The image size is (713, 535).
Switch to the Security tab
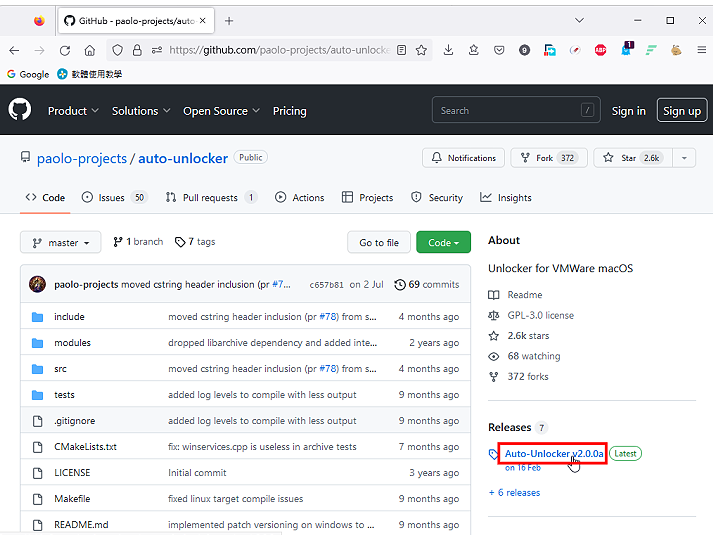437,197
